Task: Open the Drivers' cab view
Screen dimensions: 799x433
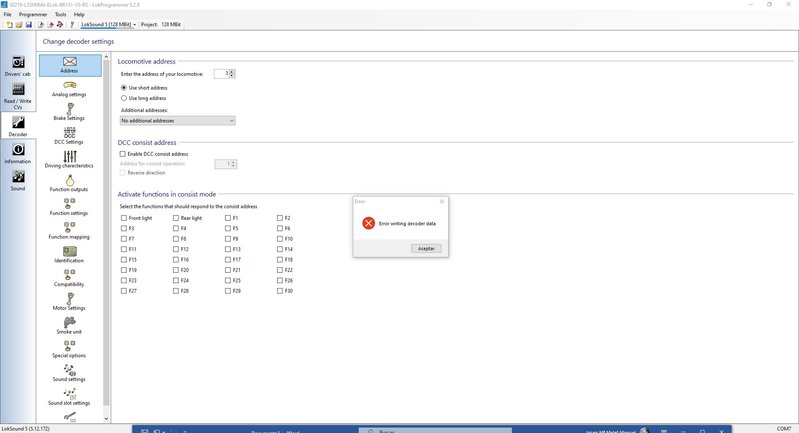Action: point(18,66)
